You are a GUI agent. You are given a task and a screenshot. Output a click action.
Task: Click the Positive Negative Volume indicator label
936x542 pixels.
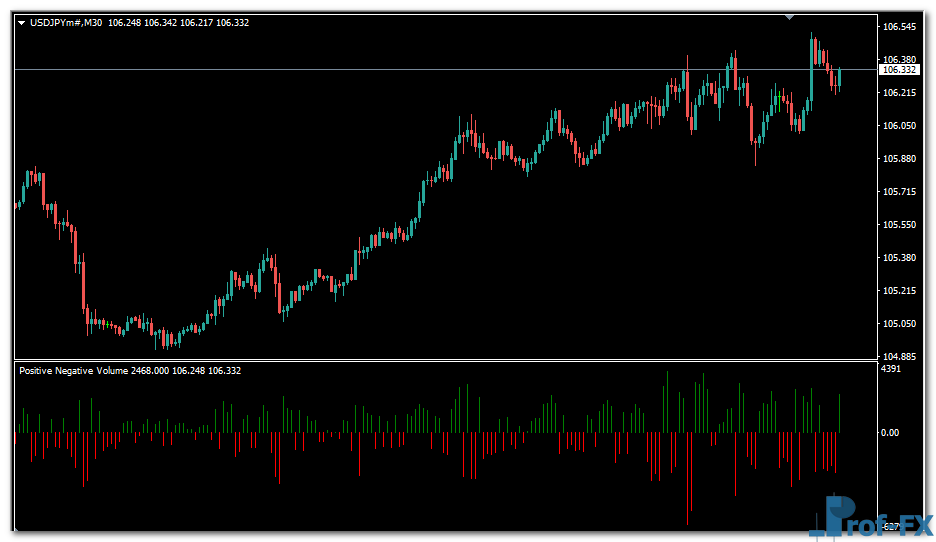73,370
